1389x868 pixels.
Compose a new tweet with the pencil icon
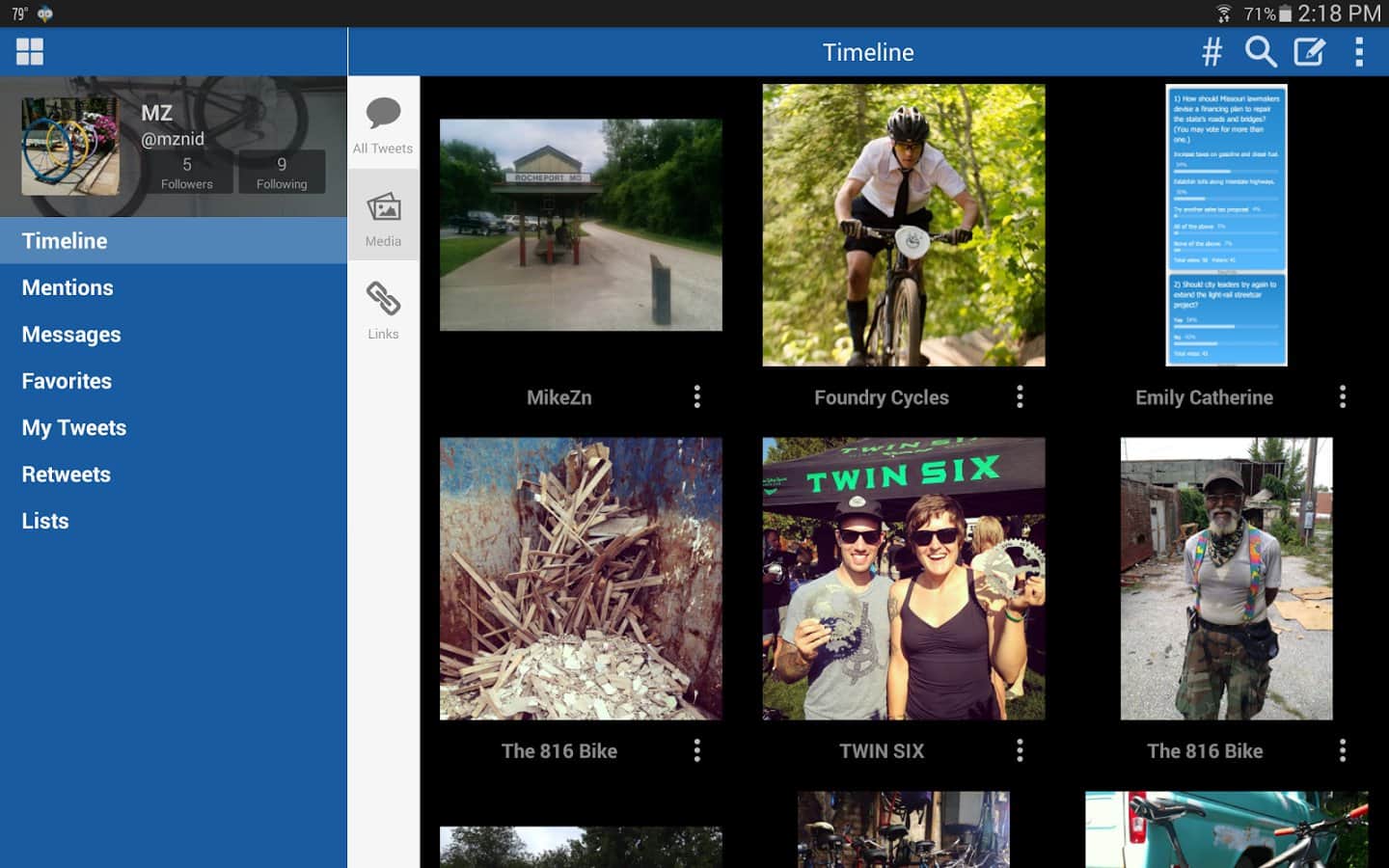point(1309,52)
